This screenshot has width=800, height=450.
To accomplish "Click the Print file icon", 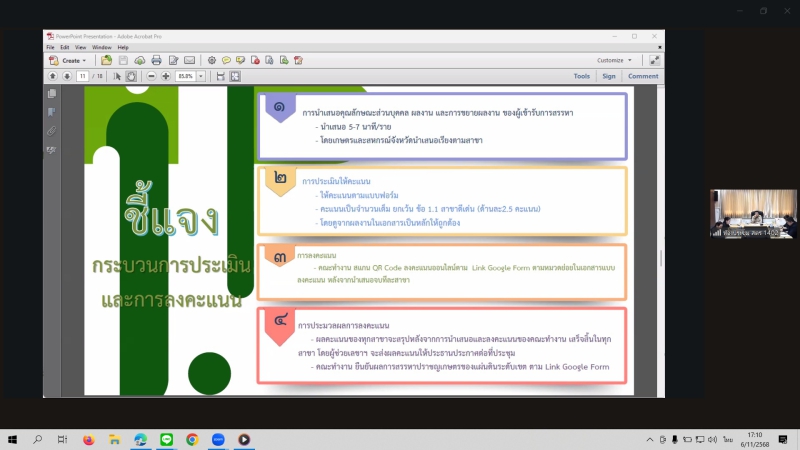I will pos(156,60).
